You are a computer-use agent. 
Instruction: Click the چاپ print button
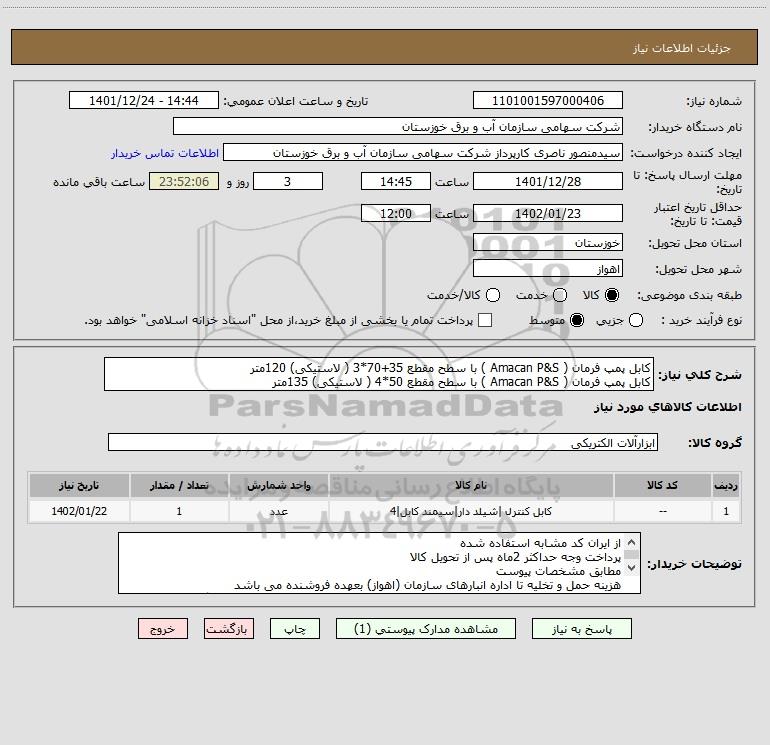click(295, 629)
